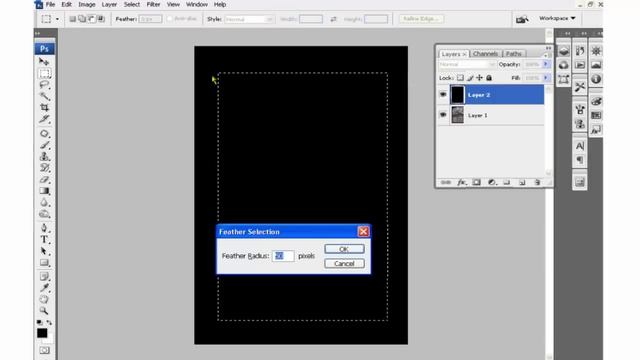Click the Feather Radius input field
Image resolution: width=640 pixels, height=360 pixels.
tap(283, 256)
